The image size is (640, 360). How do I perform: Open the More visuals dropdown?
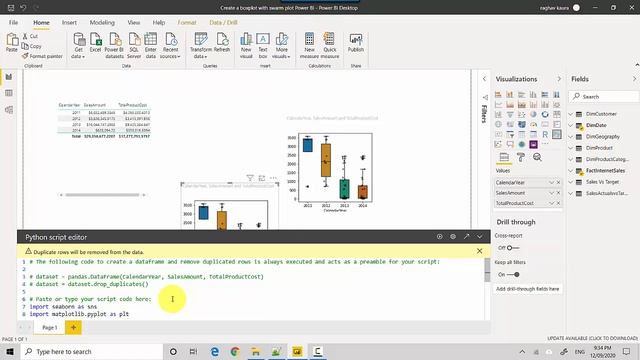coord(281,46)
